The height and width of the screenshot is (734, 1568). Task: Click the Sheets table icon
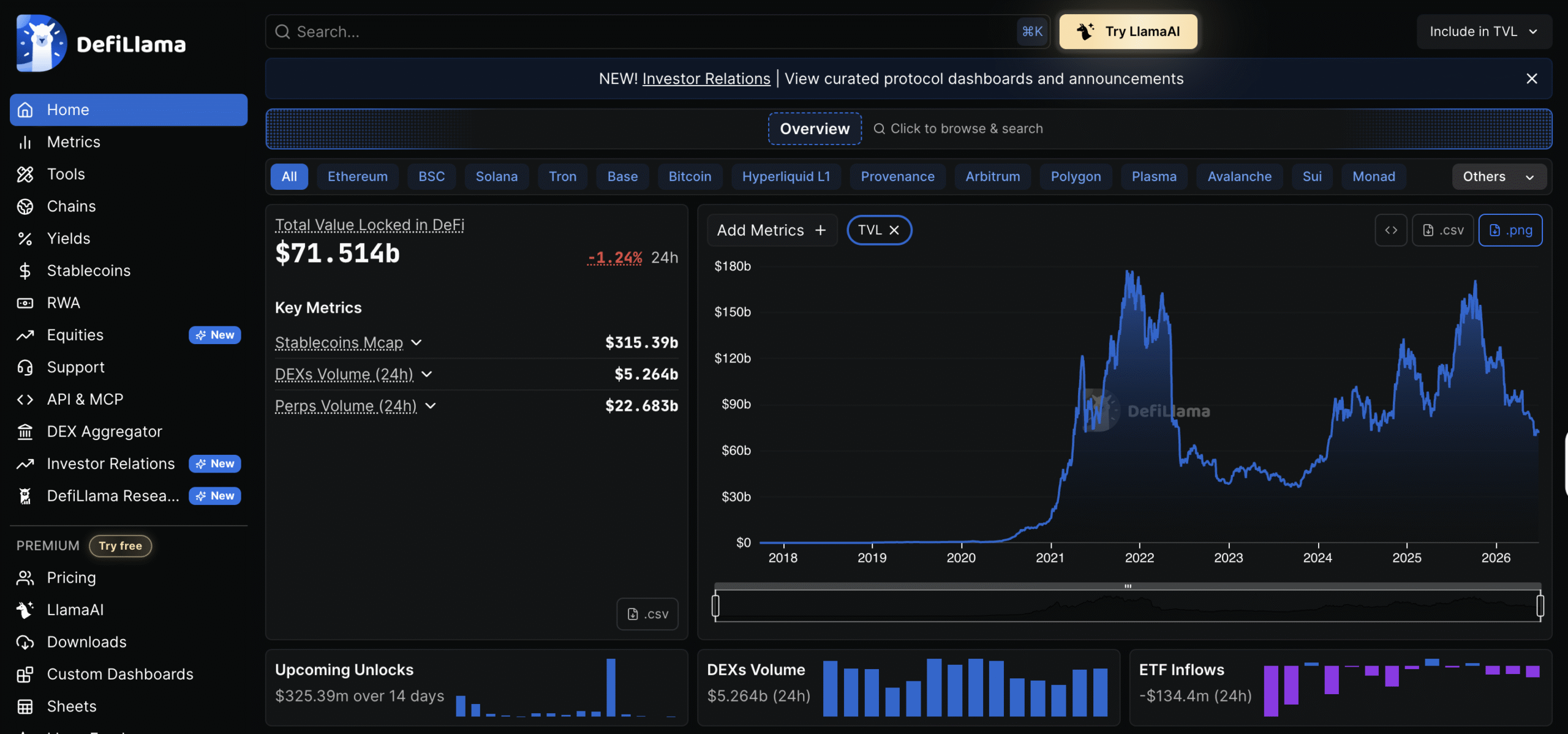(x=24, y=706)
